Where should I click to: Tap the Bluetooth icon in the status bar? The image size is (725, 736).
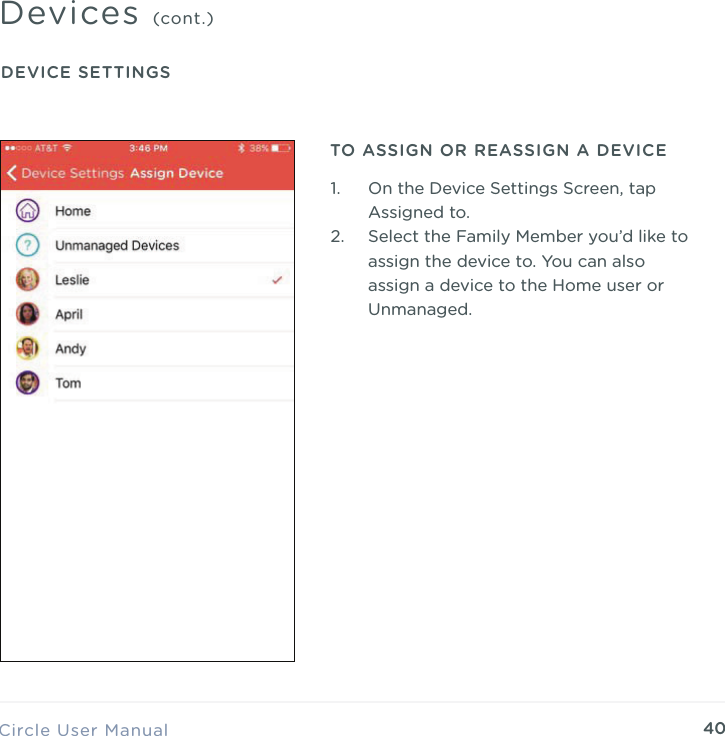click(241, 148)
